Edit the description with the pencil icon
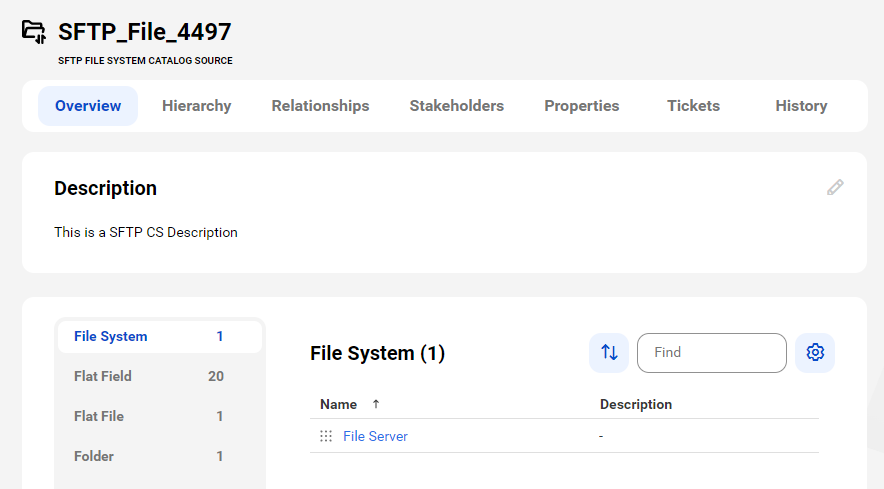The width and height of the screenshot is (884, 489). (835, 187)
